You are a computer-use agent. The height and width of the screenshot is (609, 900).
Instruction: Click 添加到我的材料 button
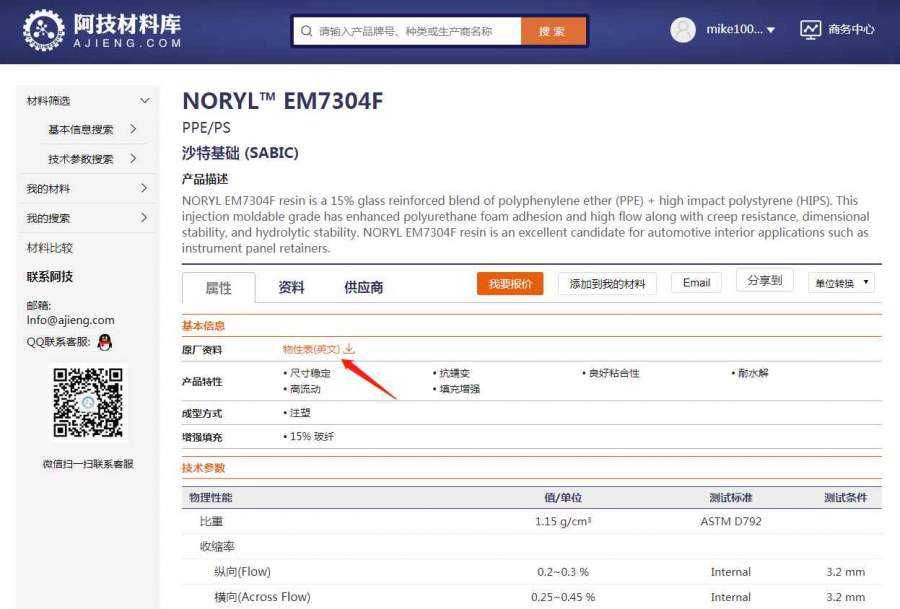(x=607, y=284)
